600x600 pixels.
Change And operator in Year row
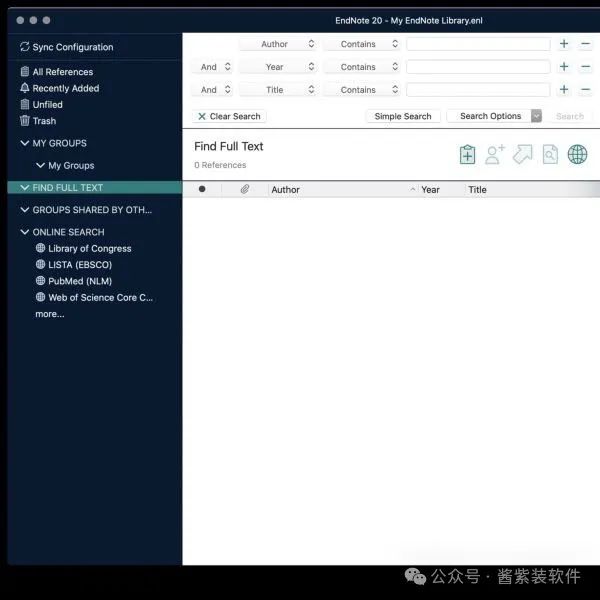click(x=213, y=67)
